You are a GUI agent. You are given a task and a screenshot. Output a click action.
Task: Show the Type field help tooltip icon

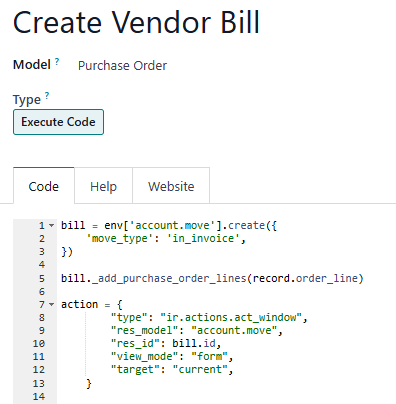tap(47, 96)
